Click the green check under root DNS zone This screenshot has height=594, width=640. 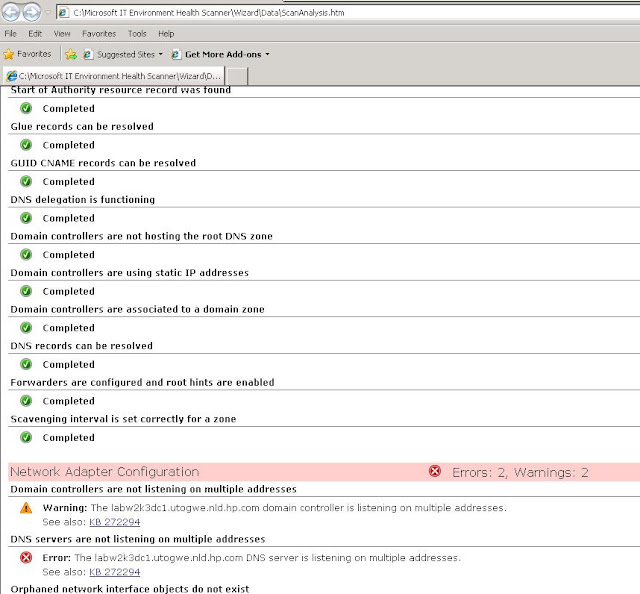[26, 254]
